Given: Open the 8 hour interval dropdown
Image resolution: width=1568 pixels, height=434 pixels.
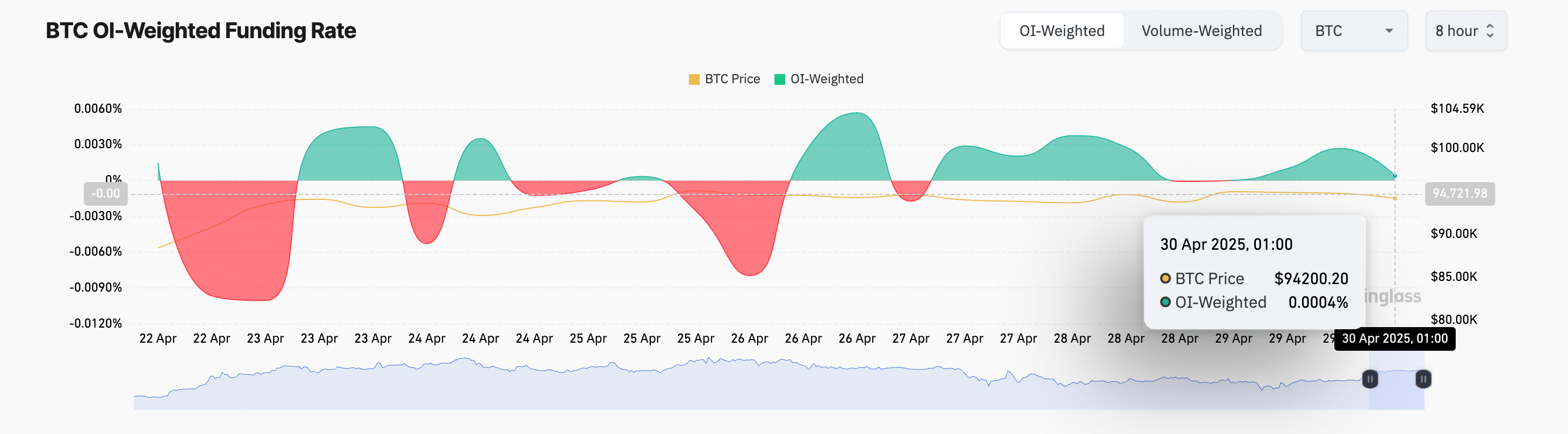Looking at the screenshot, I should [x=1466, y=31].
